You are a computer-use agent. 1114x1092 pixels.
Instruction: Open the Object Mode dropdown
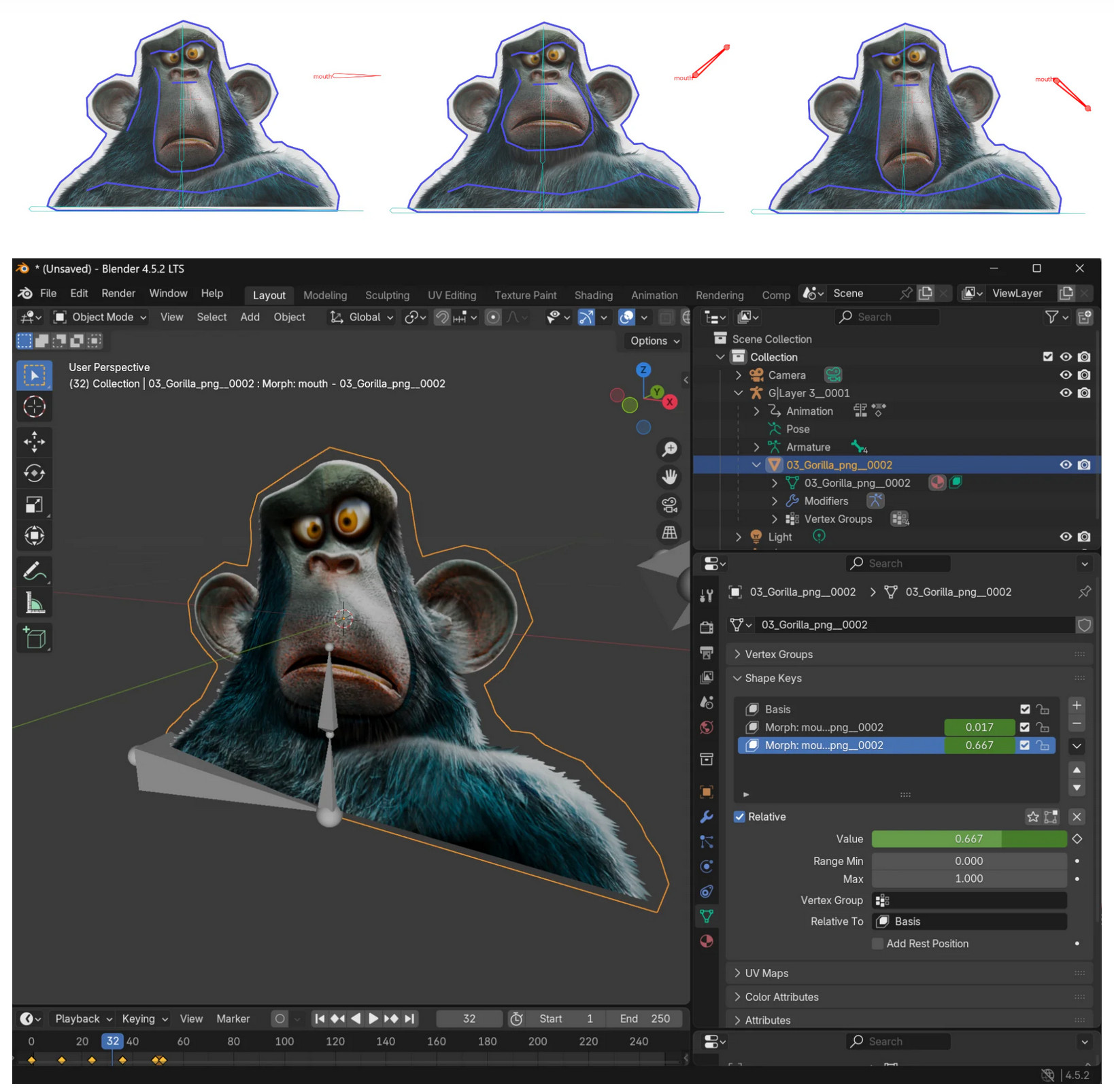pyautogui.click(x=101, y=317)
